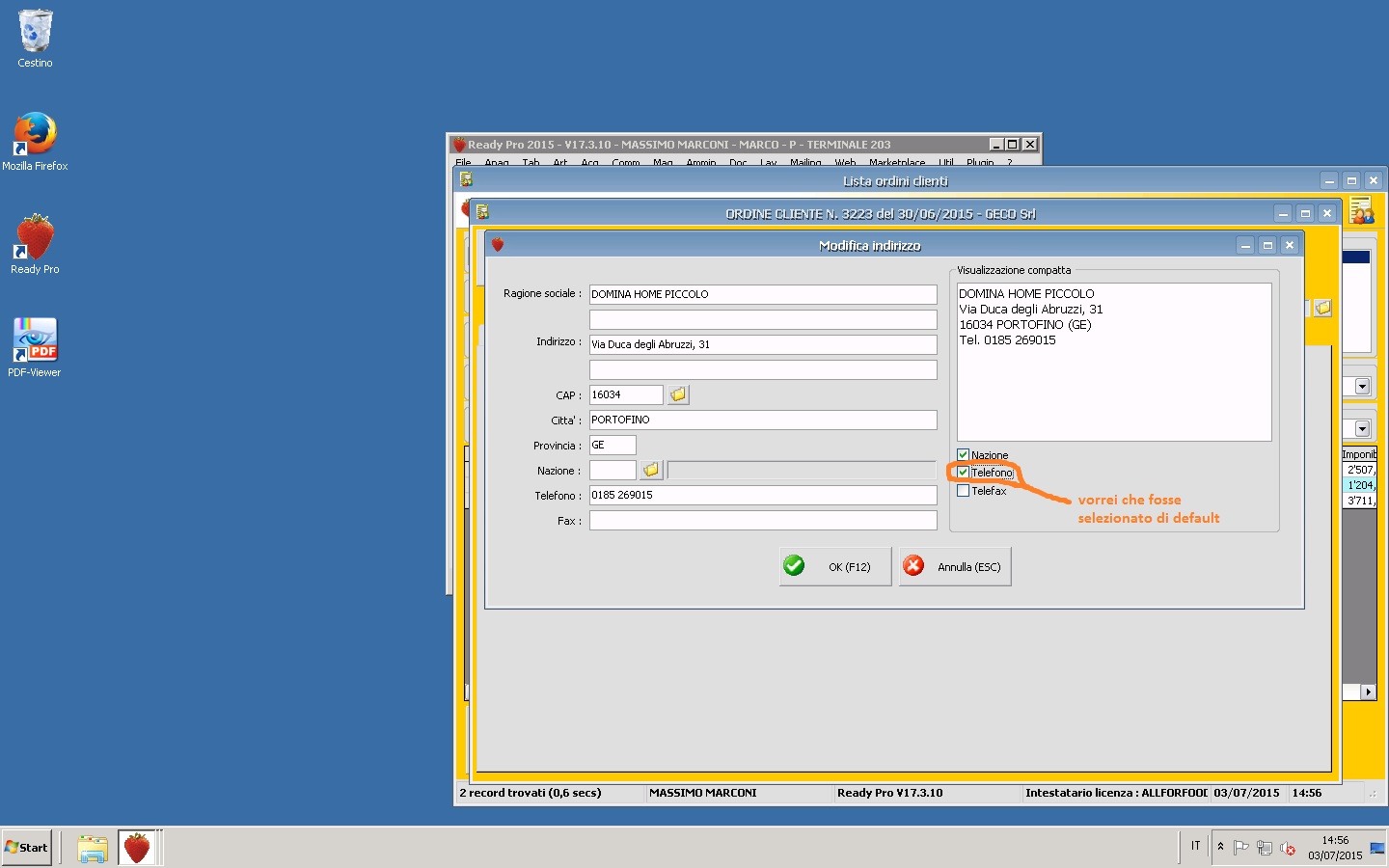Select the highlighted row showing 1'204
The height and width of the screenshot is (868, 1389).
click(x=1358, y=485)
